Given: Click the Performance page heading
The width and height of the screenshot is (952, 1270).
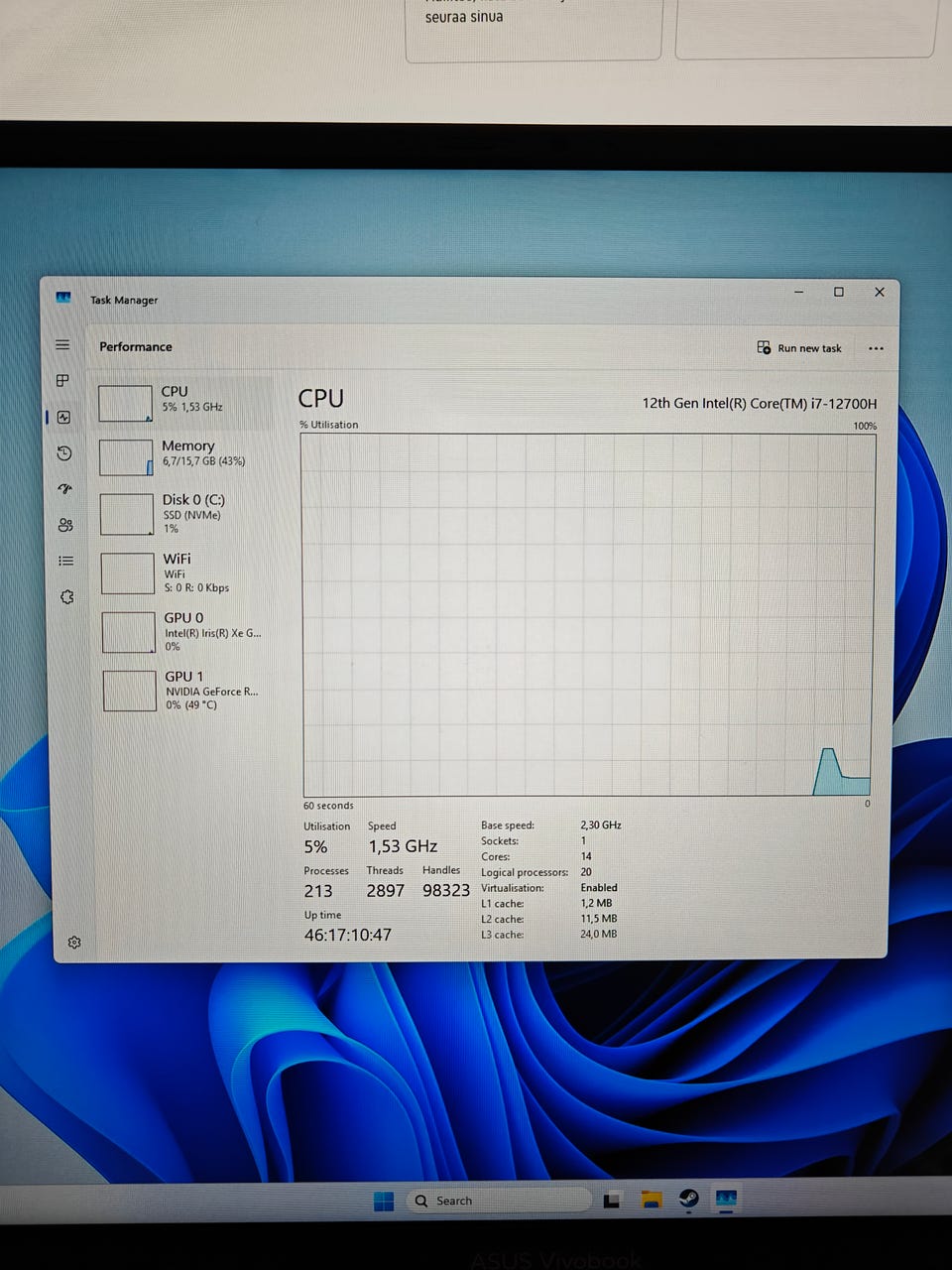Looking at the screenshot, I should tap(136, 346).
